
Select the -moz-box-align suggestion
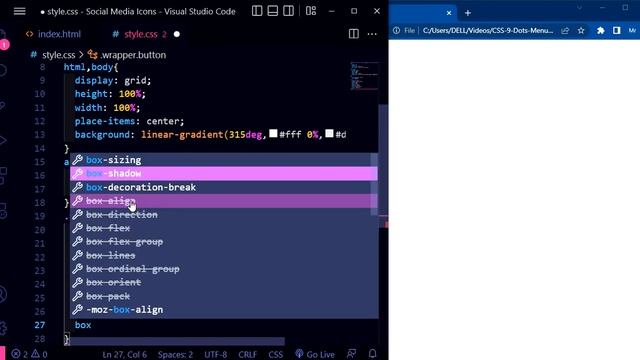(224, 310)
